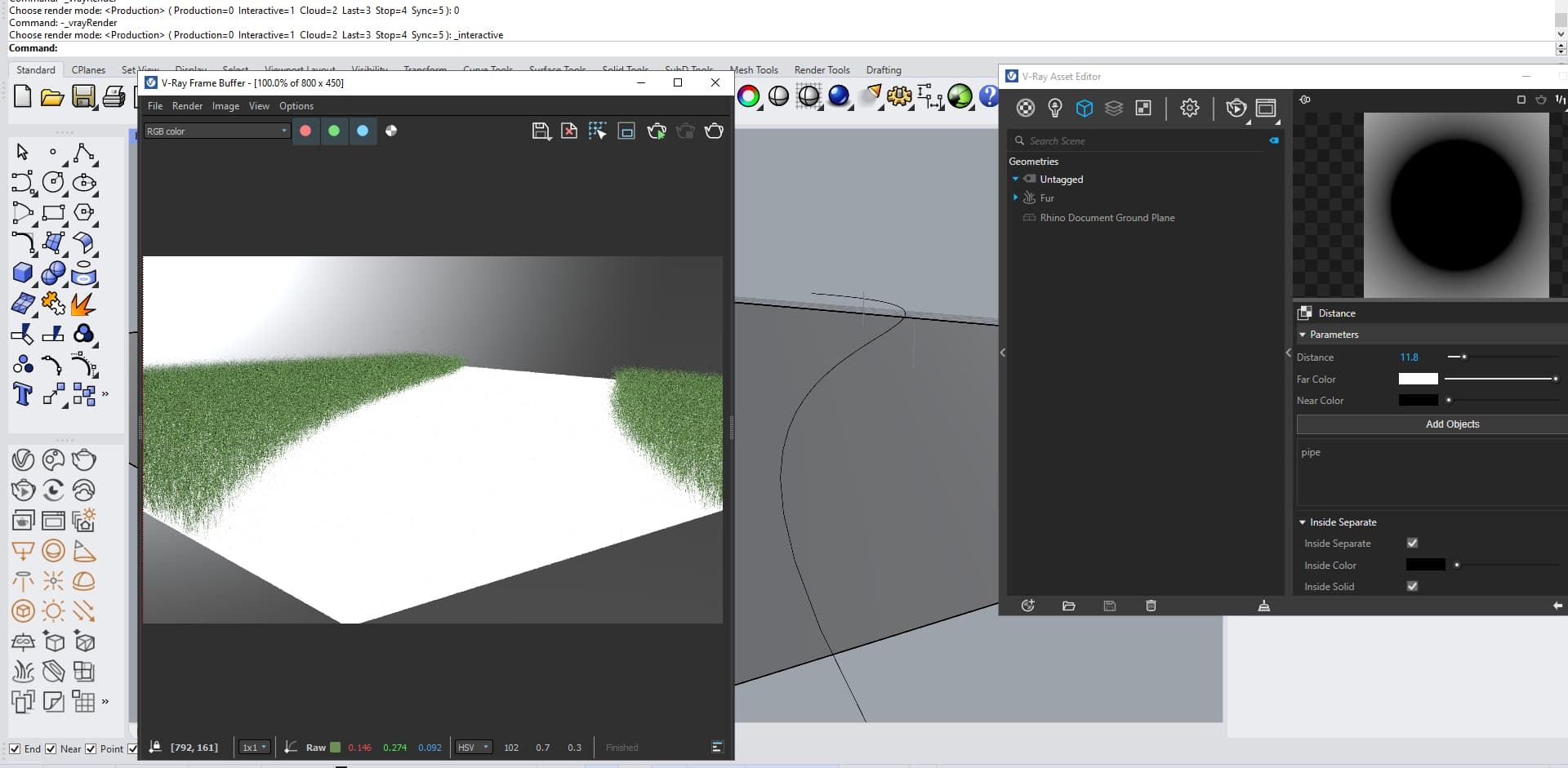
Task: Open the RGB color channel dropdown
Action: click(x=216, y=131)
